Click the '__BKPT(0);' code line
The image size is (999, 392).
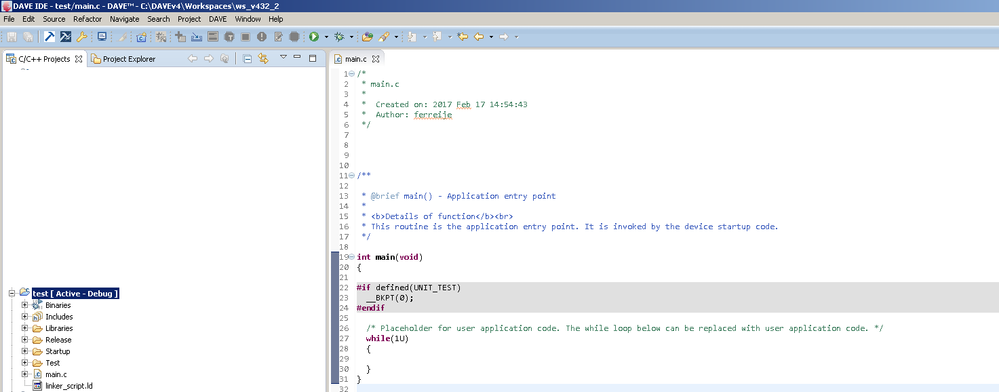(390, 298)
